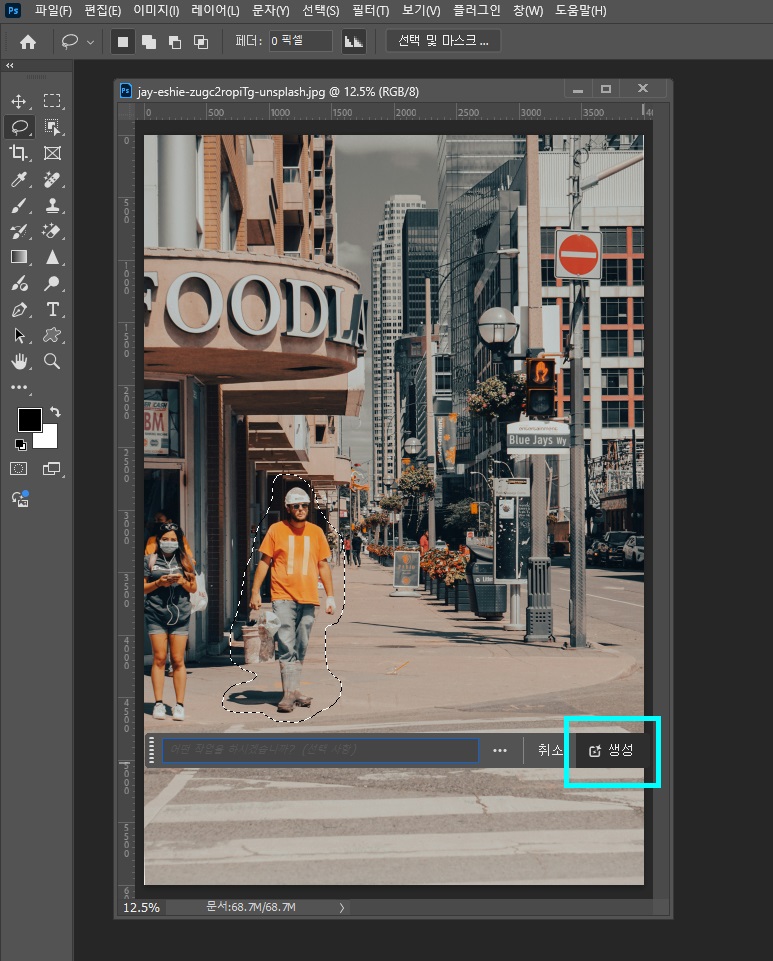Select the Hand tool

[x=19, y=362]
